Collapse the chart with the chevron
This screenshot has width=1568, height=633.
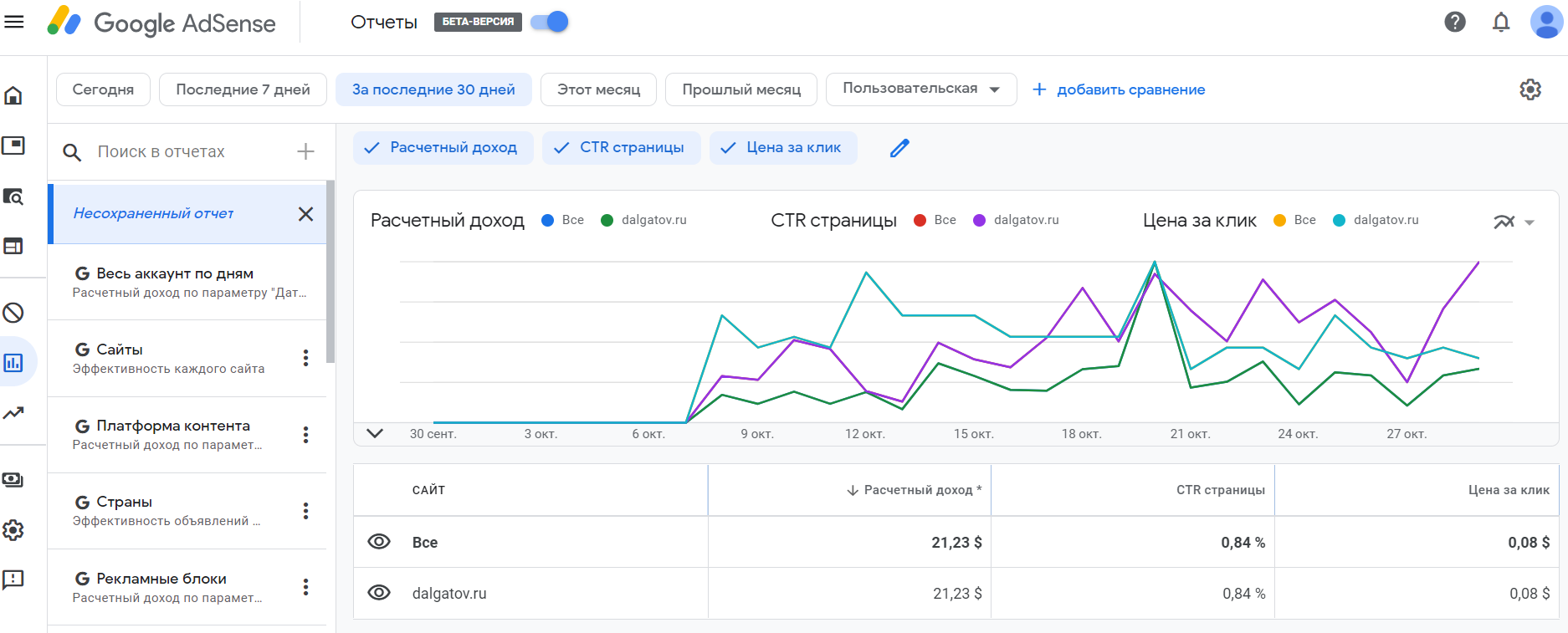coord(375,433)
